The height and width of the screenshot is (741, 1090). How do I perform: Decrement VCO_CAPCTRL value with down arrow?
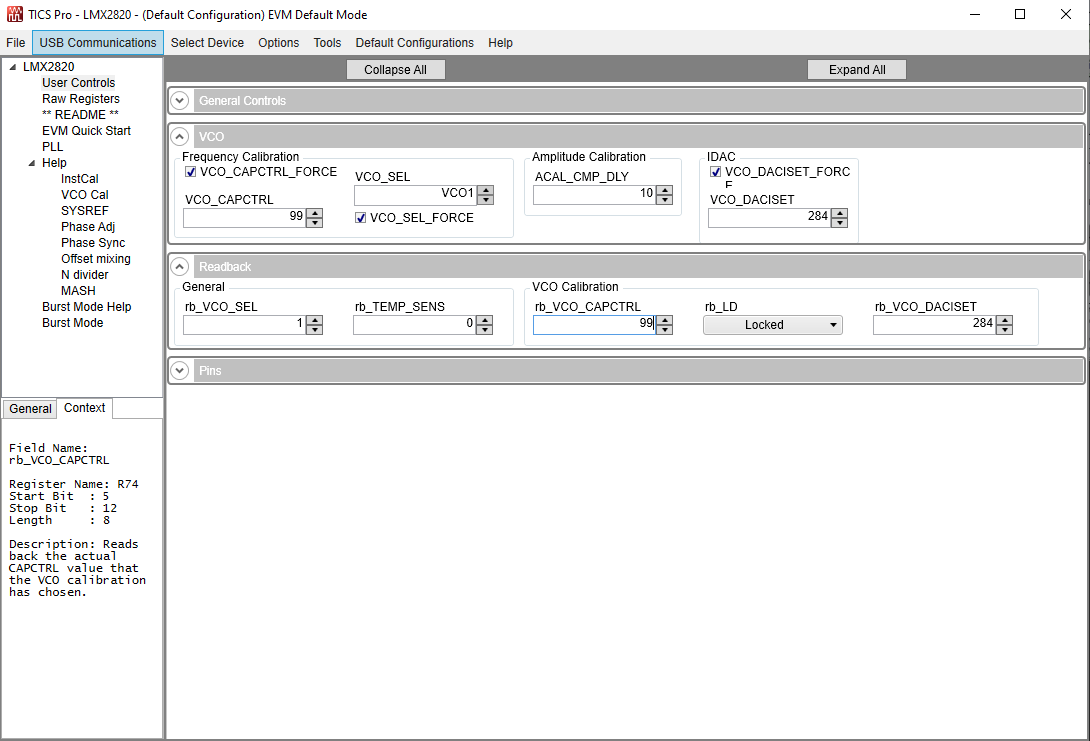point(315,222)
